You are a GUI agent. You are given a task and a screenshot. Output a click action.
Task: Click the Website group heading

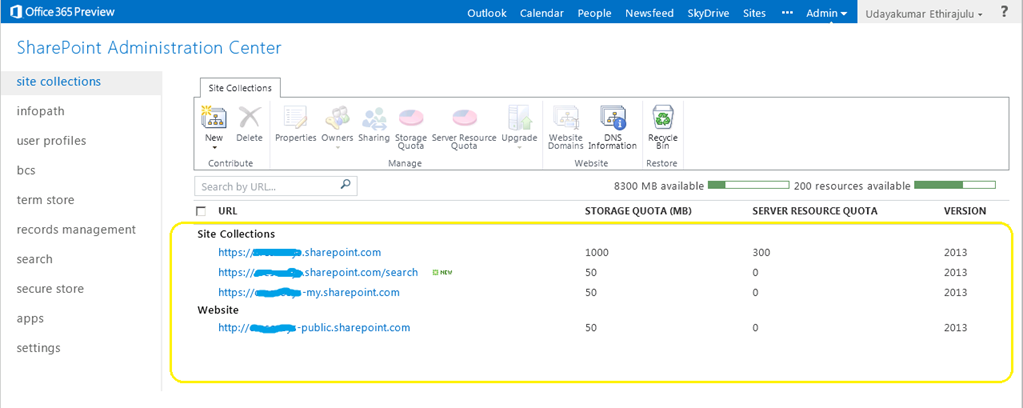pyautogui.click(x=218, y=309)
